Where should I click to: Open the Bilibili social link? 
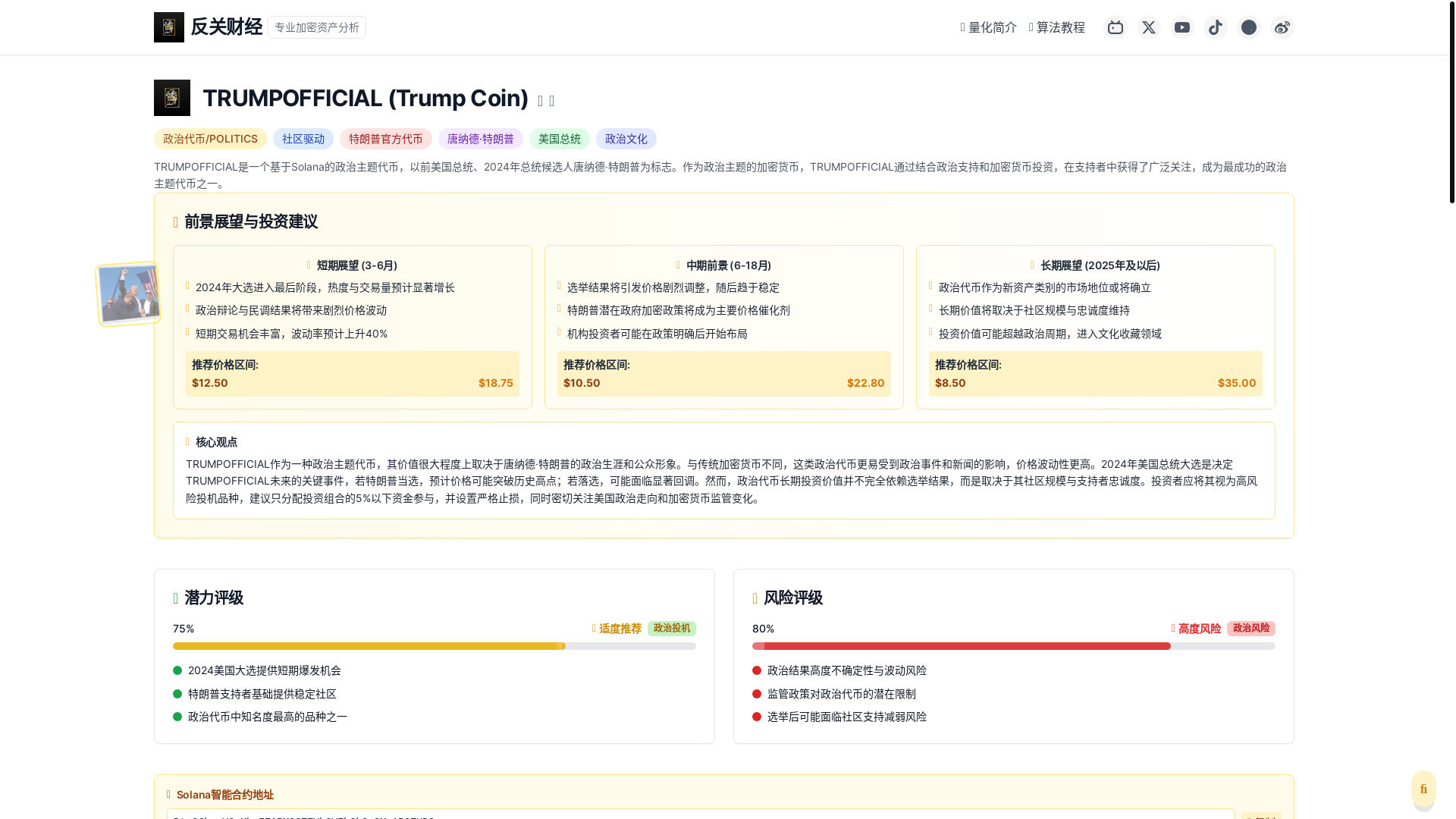point(1116,27)
